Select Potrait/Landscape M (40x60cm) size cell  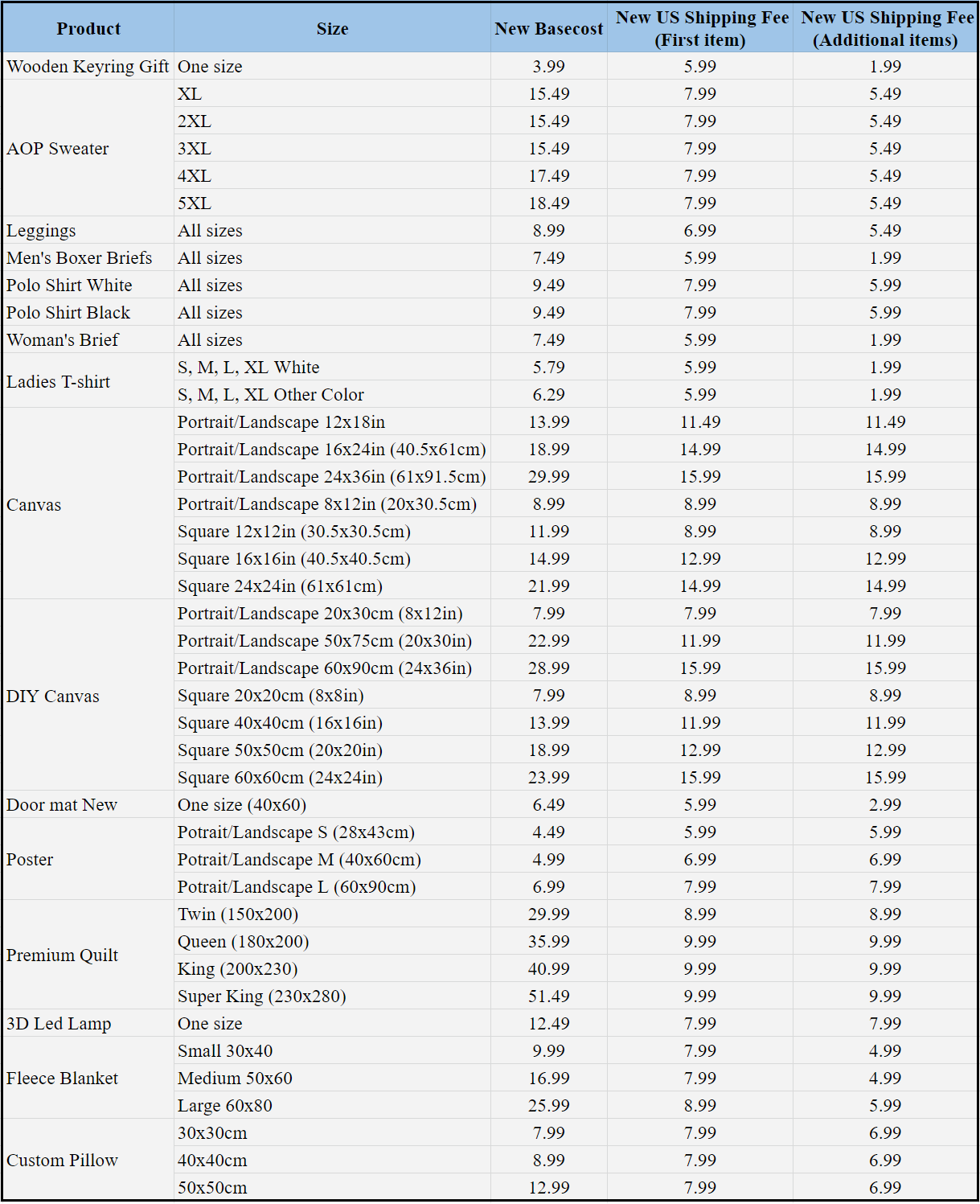point(299,860)
